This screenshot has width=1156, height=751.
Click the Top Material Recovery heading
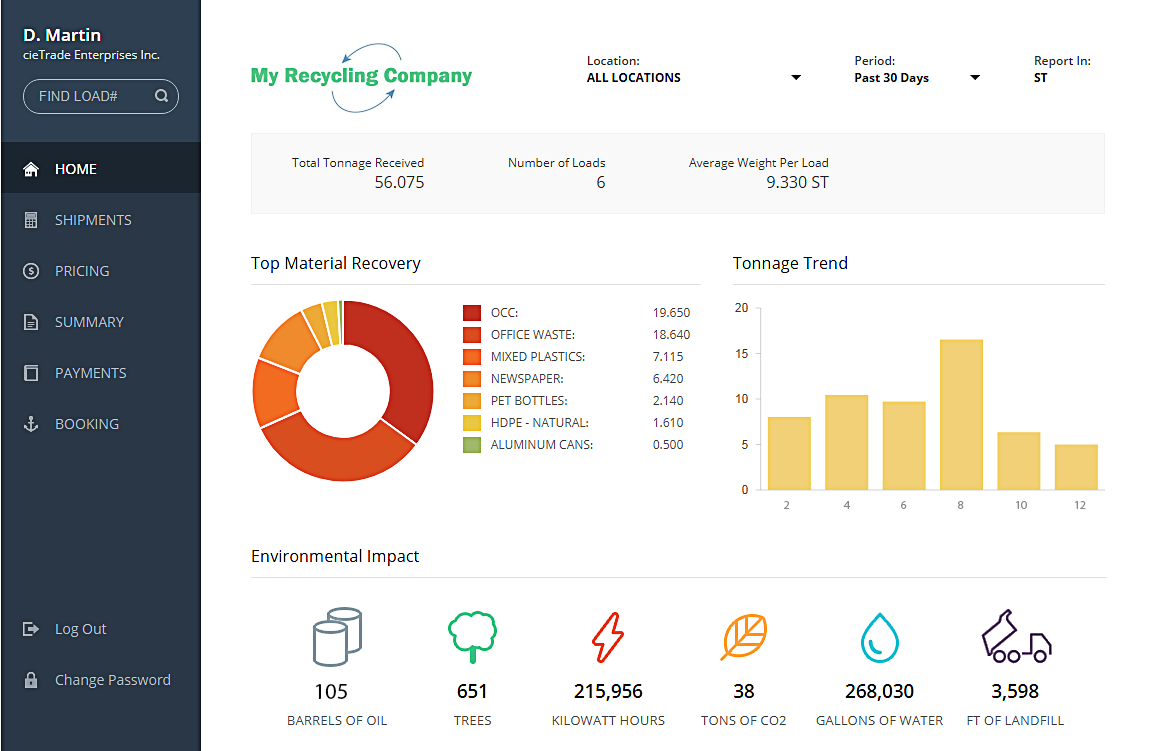(335, 263)
